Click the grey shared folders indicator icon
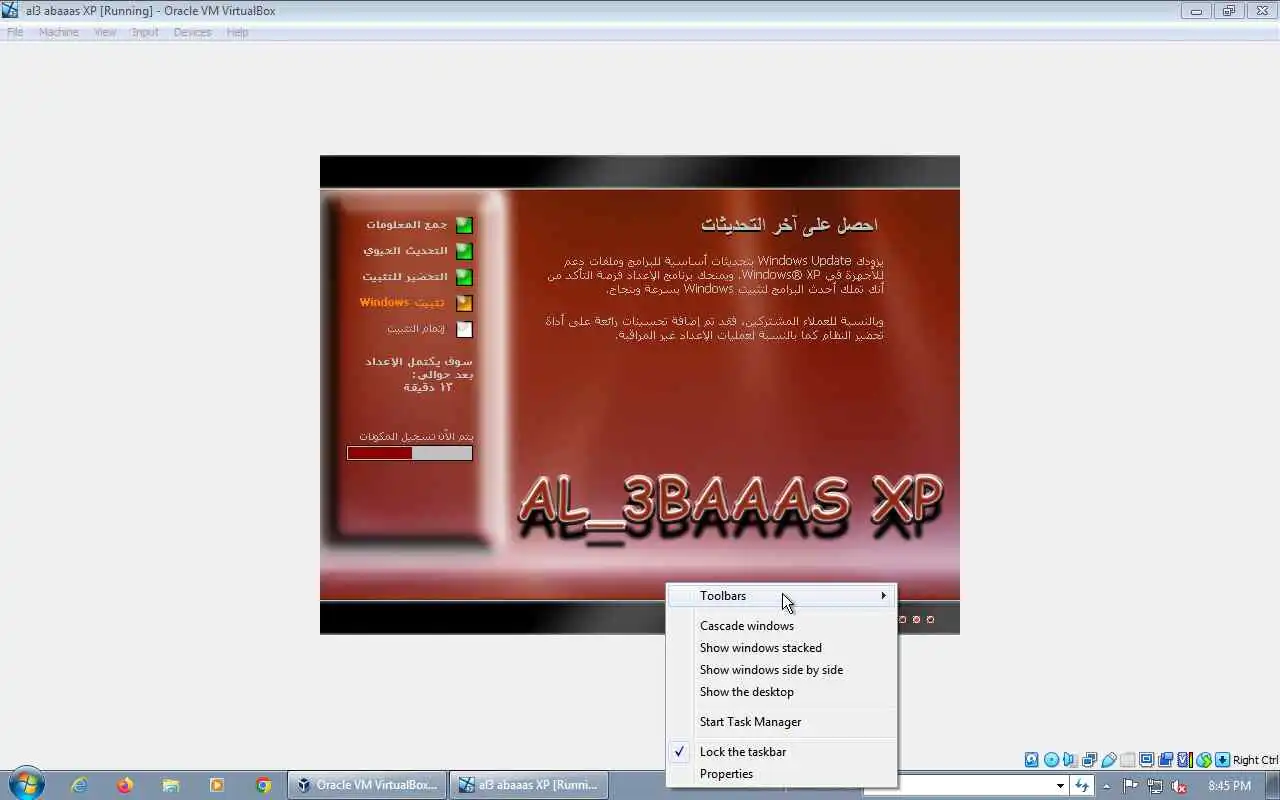The width and height of the screenshot is (1280, 800). point(1127,760)
